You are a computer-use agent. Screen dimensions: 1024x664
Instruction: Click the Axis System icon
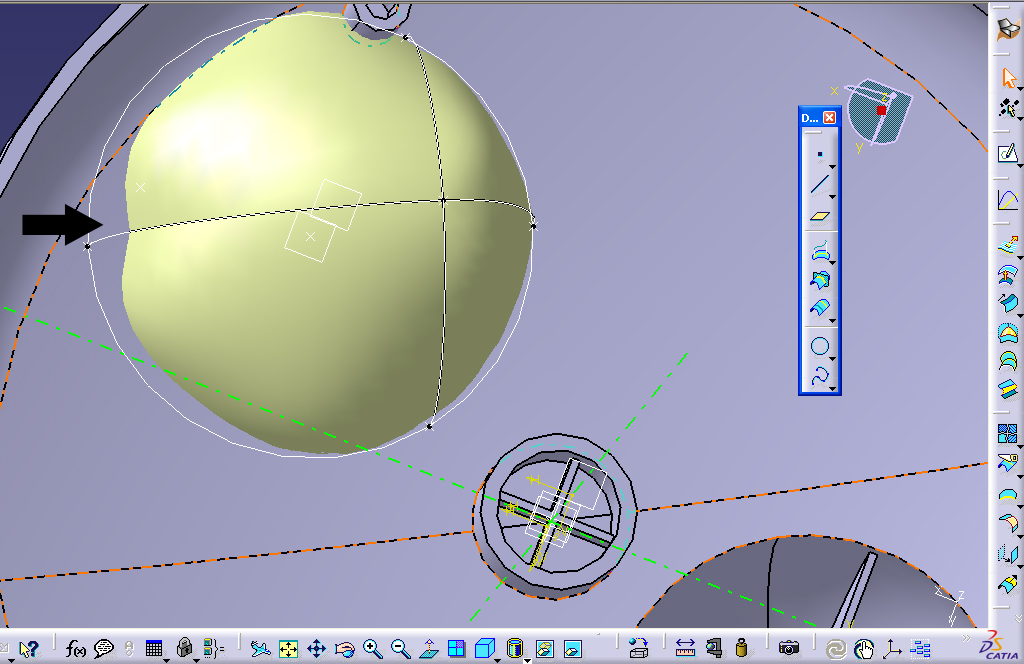(892, 648)
